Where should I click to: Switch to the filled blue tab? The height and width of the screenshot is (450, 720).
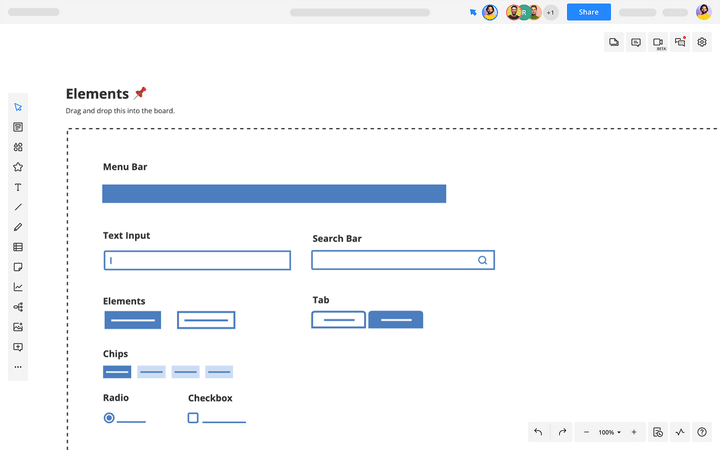pyautogui.click(x=396, y=320)
